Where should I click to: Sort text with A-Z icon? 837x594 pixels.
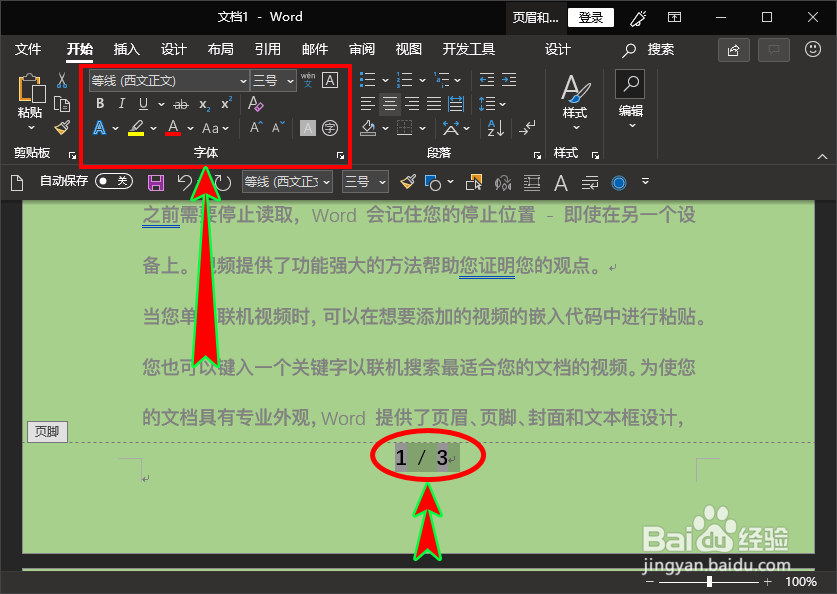coord(495,128)
